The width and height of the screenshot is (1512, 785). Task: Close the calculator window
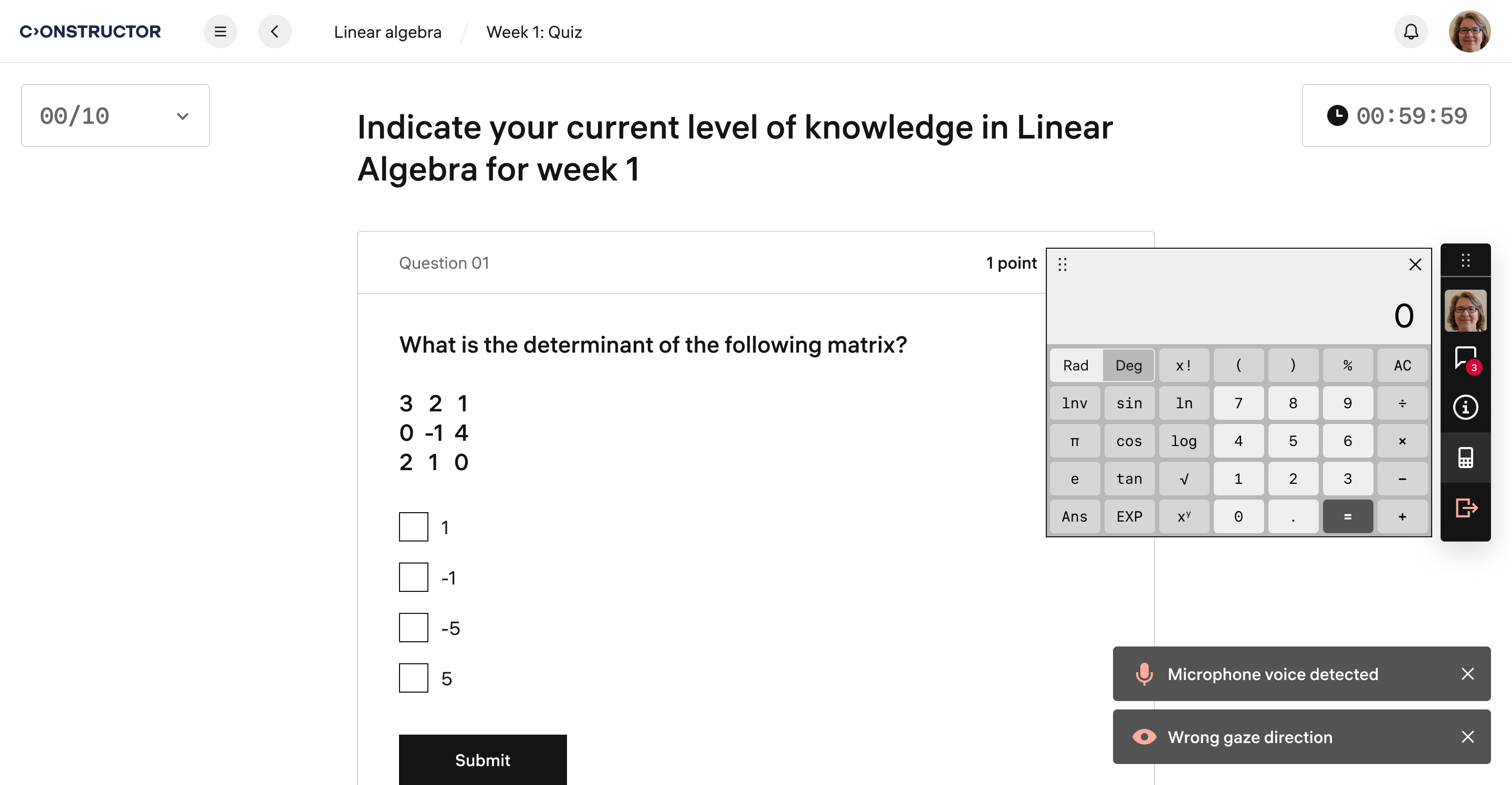point(1415,264)
